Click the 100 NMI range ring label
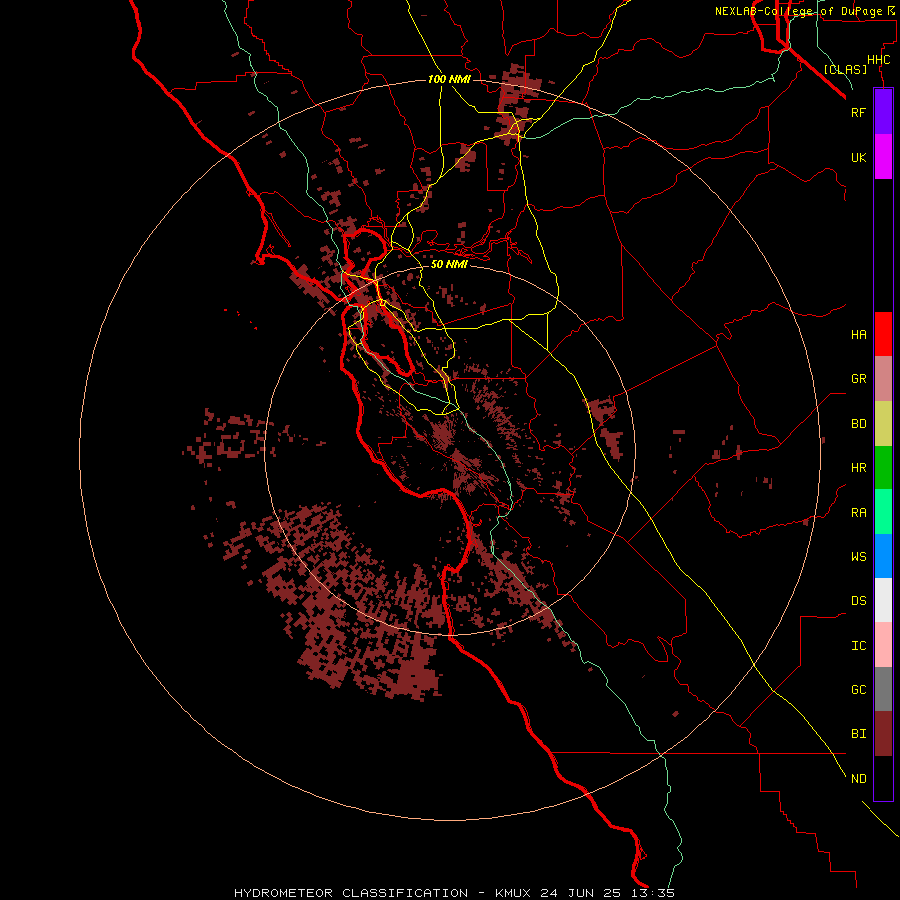The height and width of the screenshot is (900, 900). pos(449,79)
